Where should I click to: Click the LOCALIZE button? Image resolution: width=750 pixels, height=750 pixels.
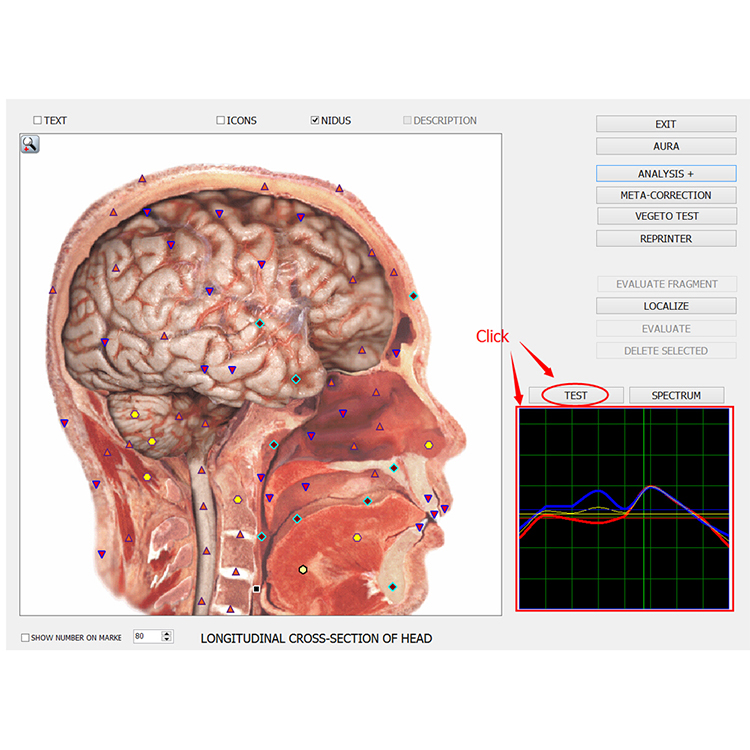click(x=666, y=306)
